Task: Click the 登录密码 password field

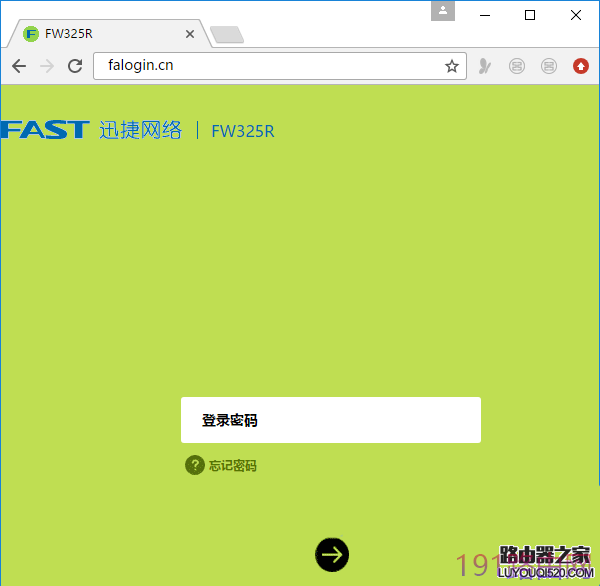Action: pyautogui.click(x=331, y=420)
